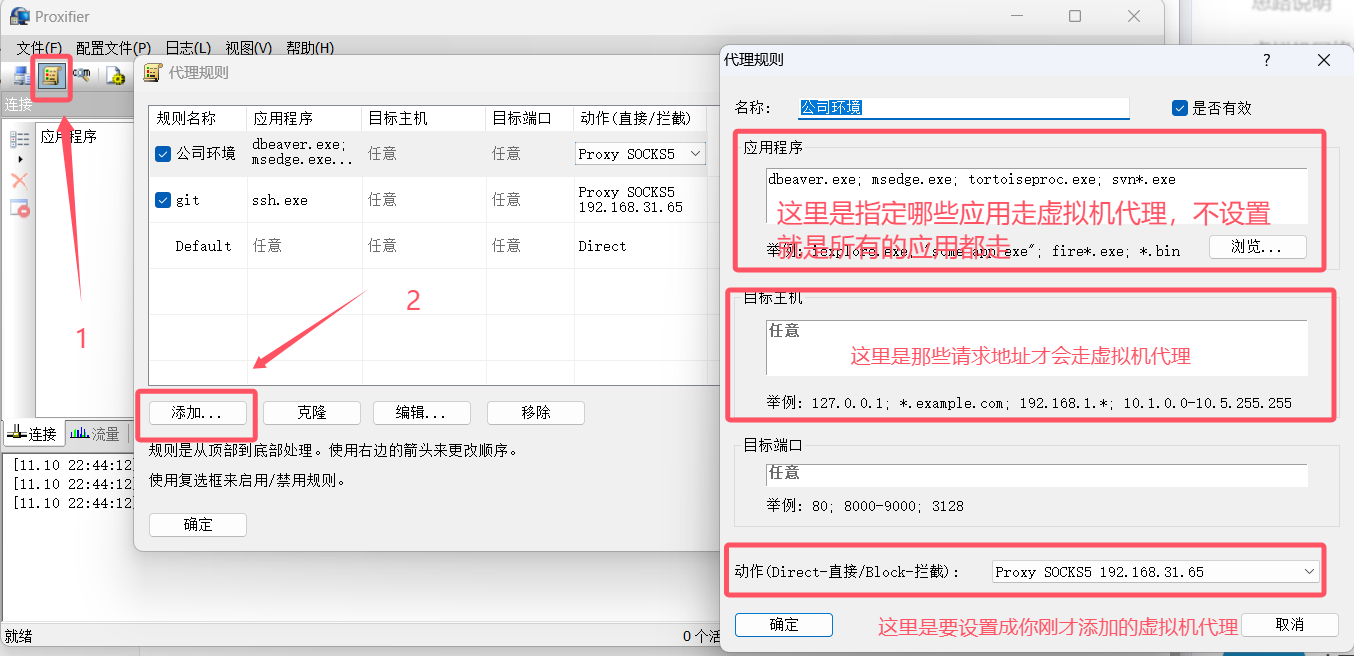Click the help question mark in dialog title
The width and height of the screenshot is (1354, 656).
pos(1266,60)
